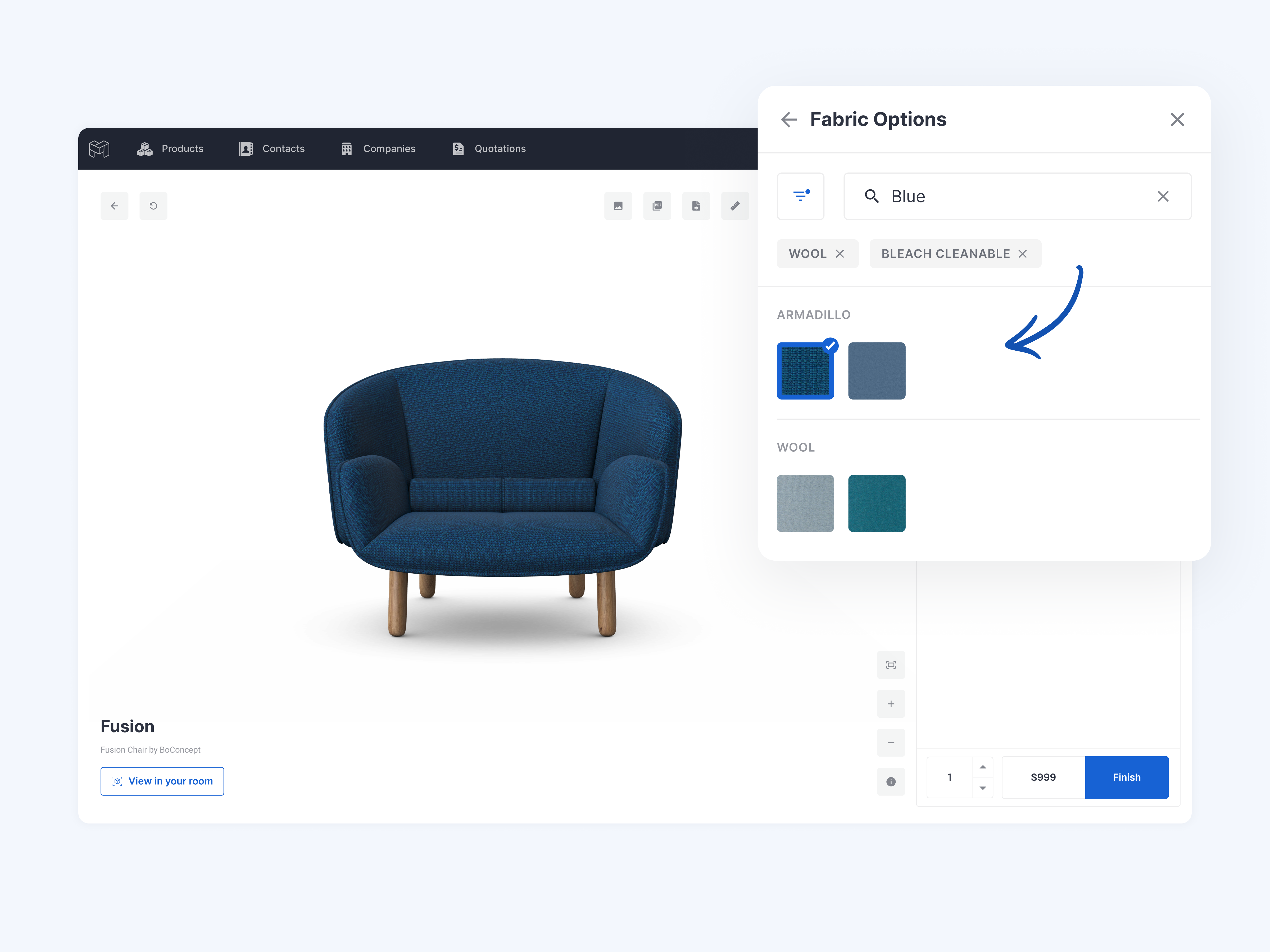Open the fabric filter options button
1270x952 pixels.
[x=800, y=196]
